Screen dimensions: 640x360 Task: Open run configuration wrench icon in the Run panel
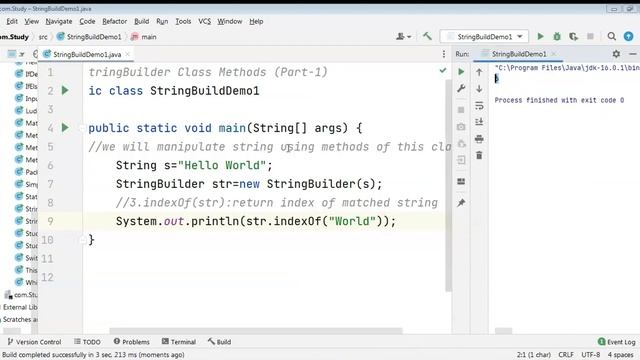[x=461, y=88]
